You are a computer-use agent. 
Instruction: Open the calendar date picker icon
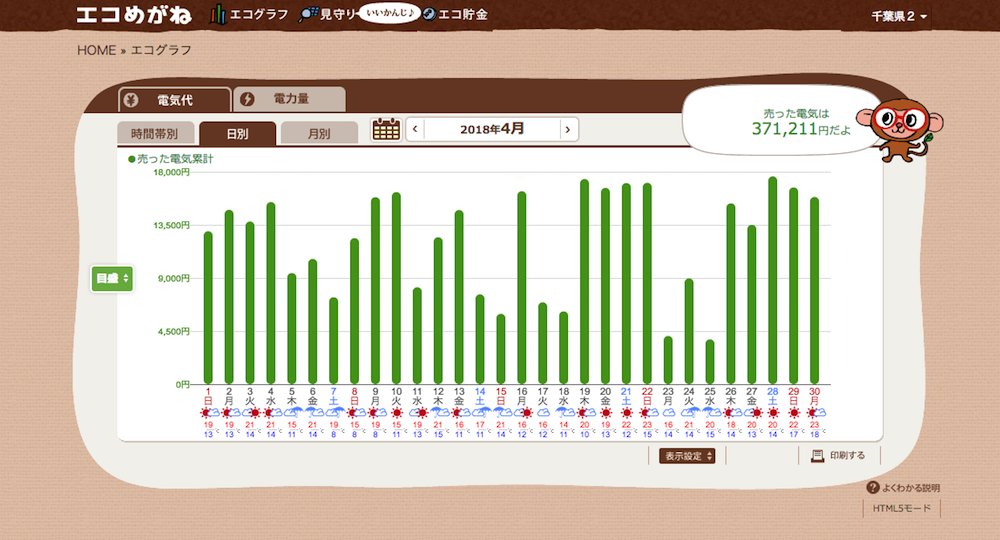pyautogui.click(x=386, y=129)
